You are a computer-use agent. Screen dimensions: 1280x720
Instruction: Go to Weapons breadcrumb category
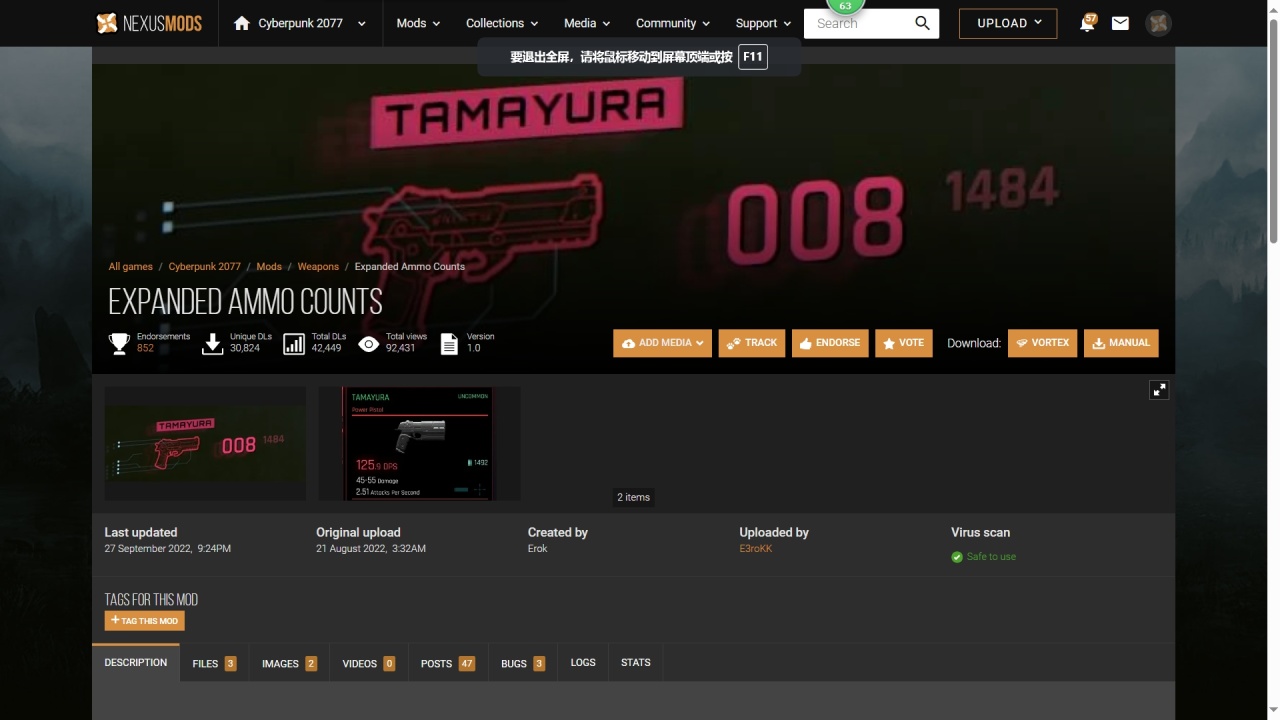(x=318, y=267)
